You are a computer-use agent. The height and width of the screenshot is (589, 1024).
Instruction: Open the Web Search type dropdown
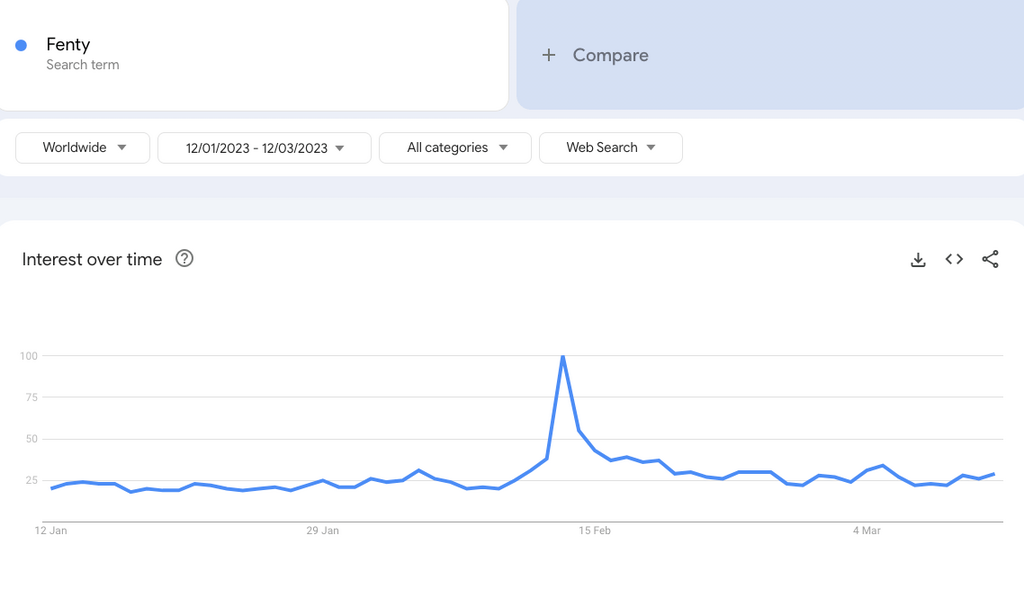[610, 148]
